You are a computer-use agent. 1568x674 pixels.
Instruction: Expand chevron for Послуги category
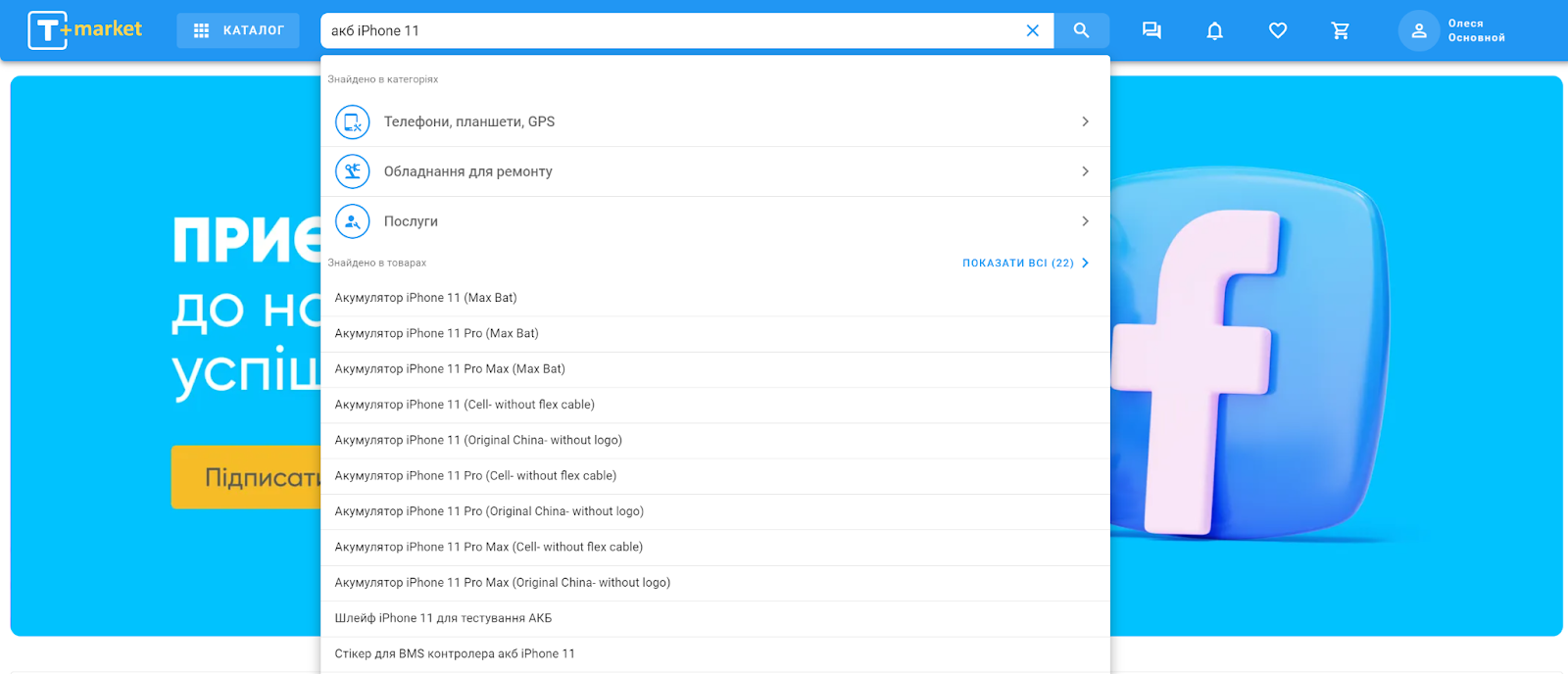1085,221
